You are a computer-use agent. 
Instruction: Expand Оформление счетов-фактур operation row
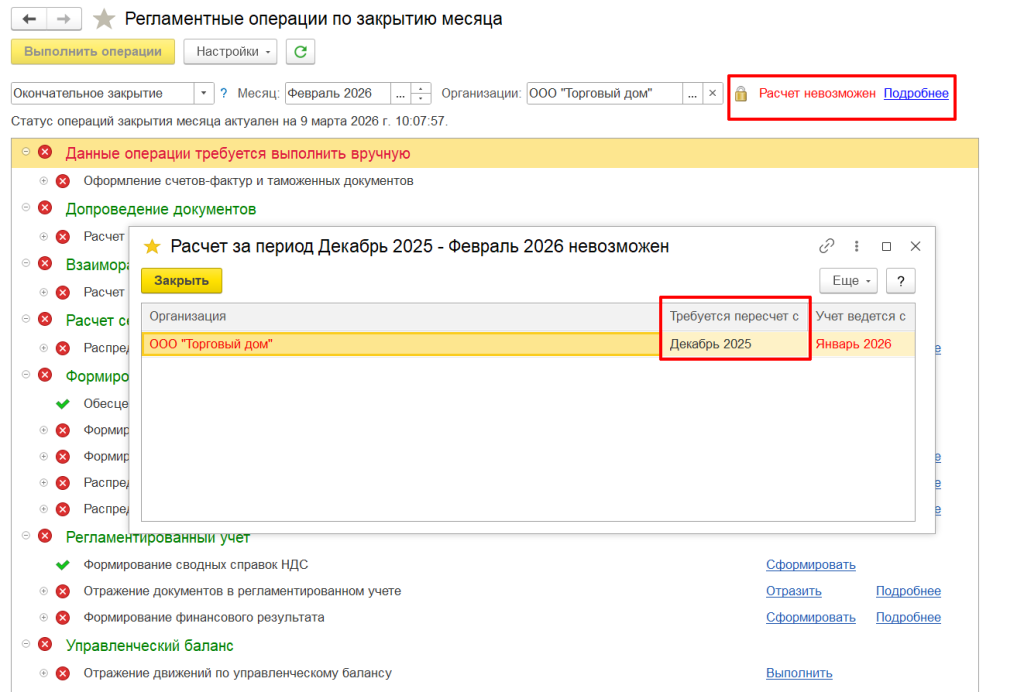44,181
